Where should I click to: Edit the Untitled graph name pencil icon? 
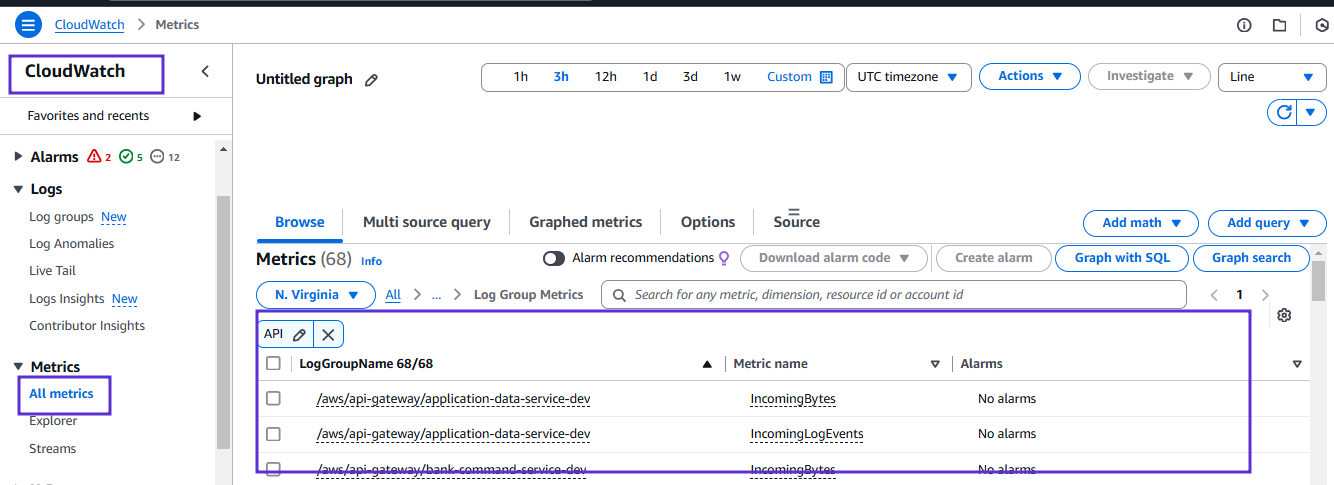[371, 80]
